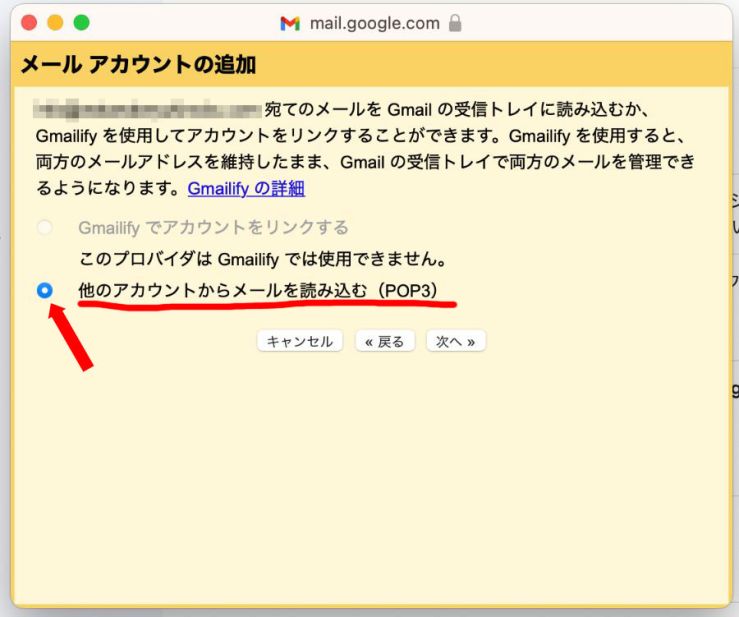Click the Gmail logo in title bar
The height and width of the screenshot is (617, 739).
(290, 23)
